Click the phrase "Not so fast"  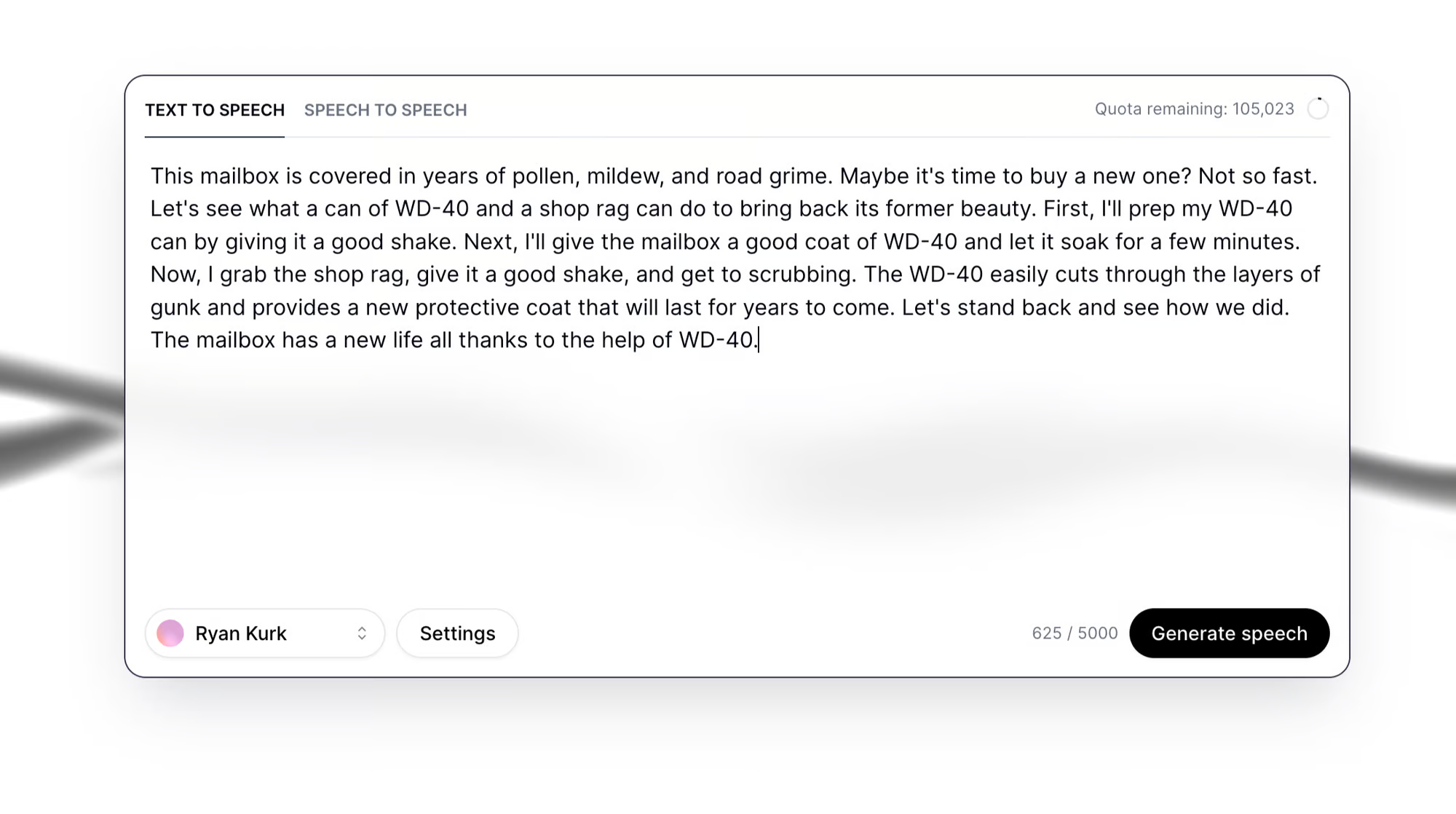(1256, 176)
